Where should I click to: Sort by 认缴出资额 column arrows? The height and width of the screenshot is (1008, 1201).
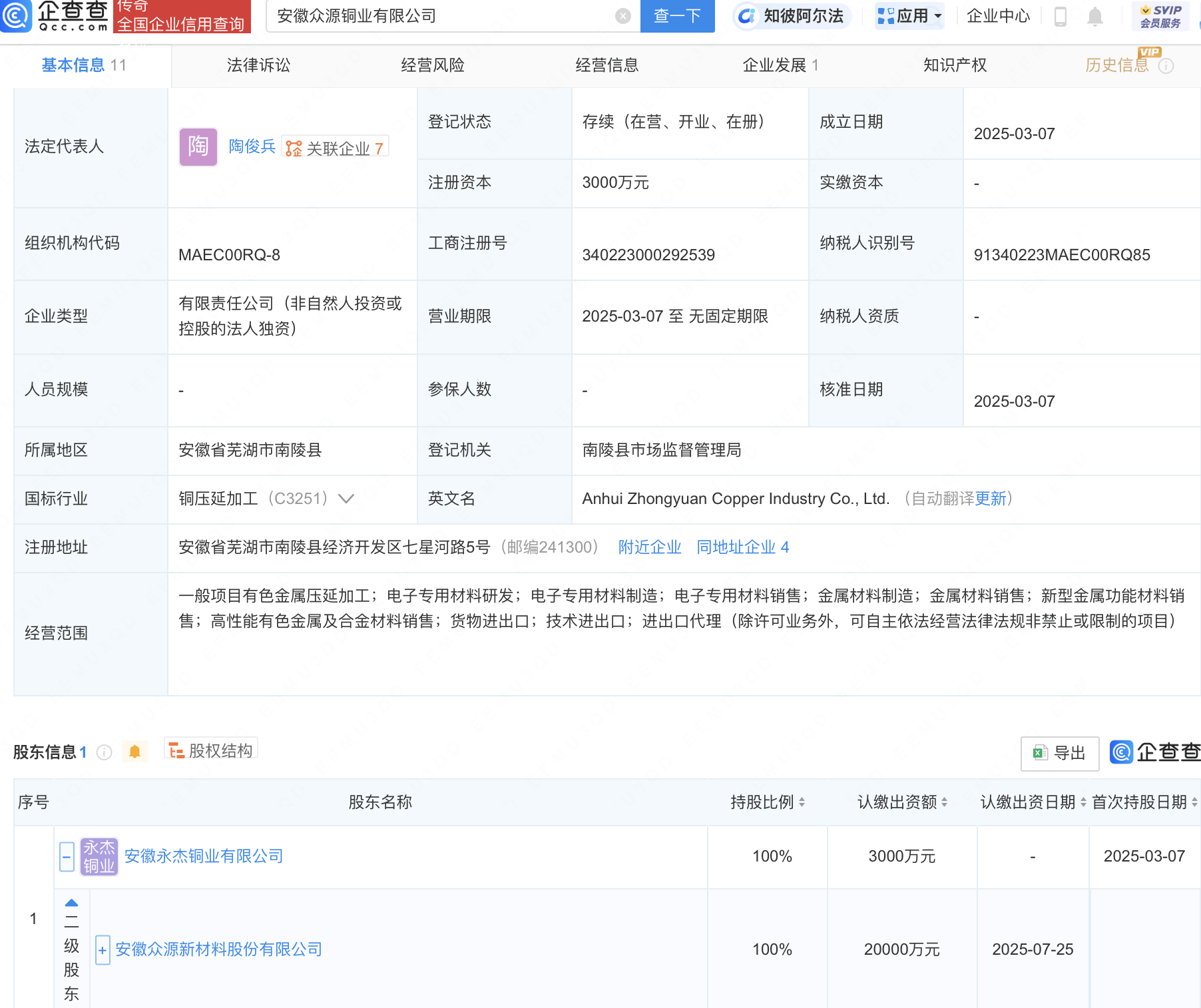pos(944,802)
